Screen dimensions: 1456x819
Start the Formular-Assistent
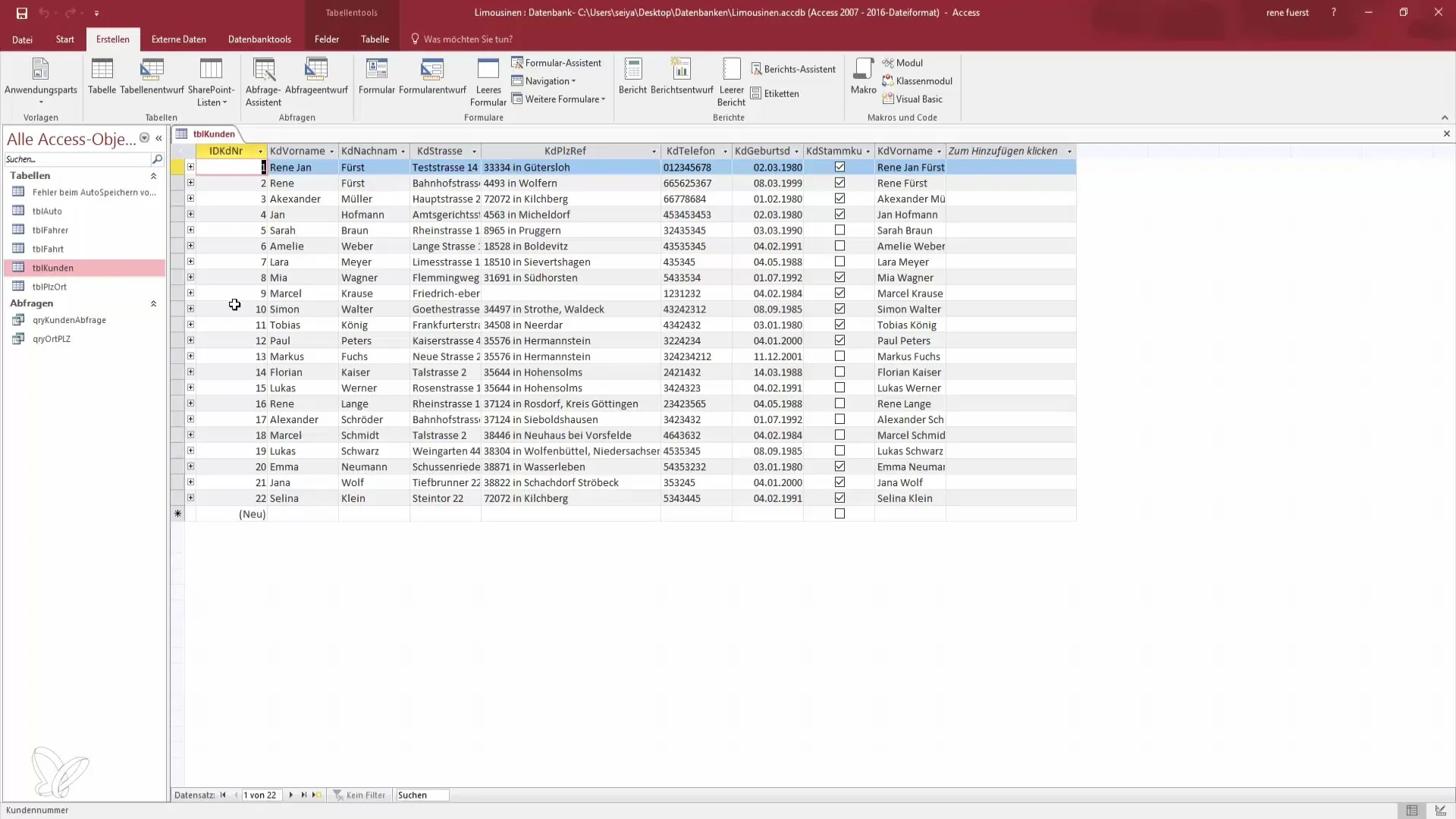click(556, 63)
